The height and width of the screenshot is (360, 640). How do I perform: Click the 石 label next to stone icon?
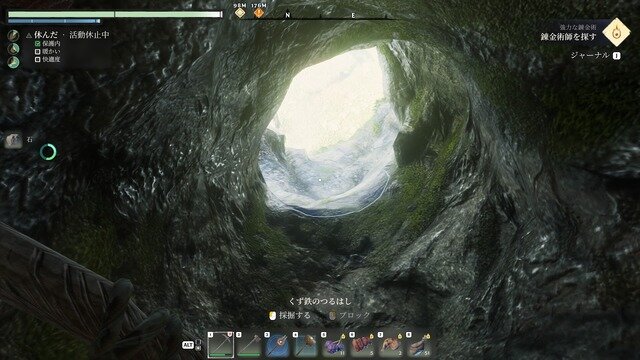(x=29, y=140)
